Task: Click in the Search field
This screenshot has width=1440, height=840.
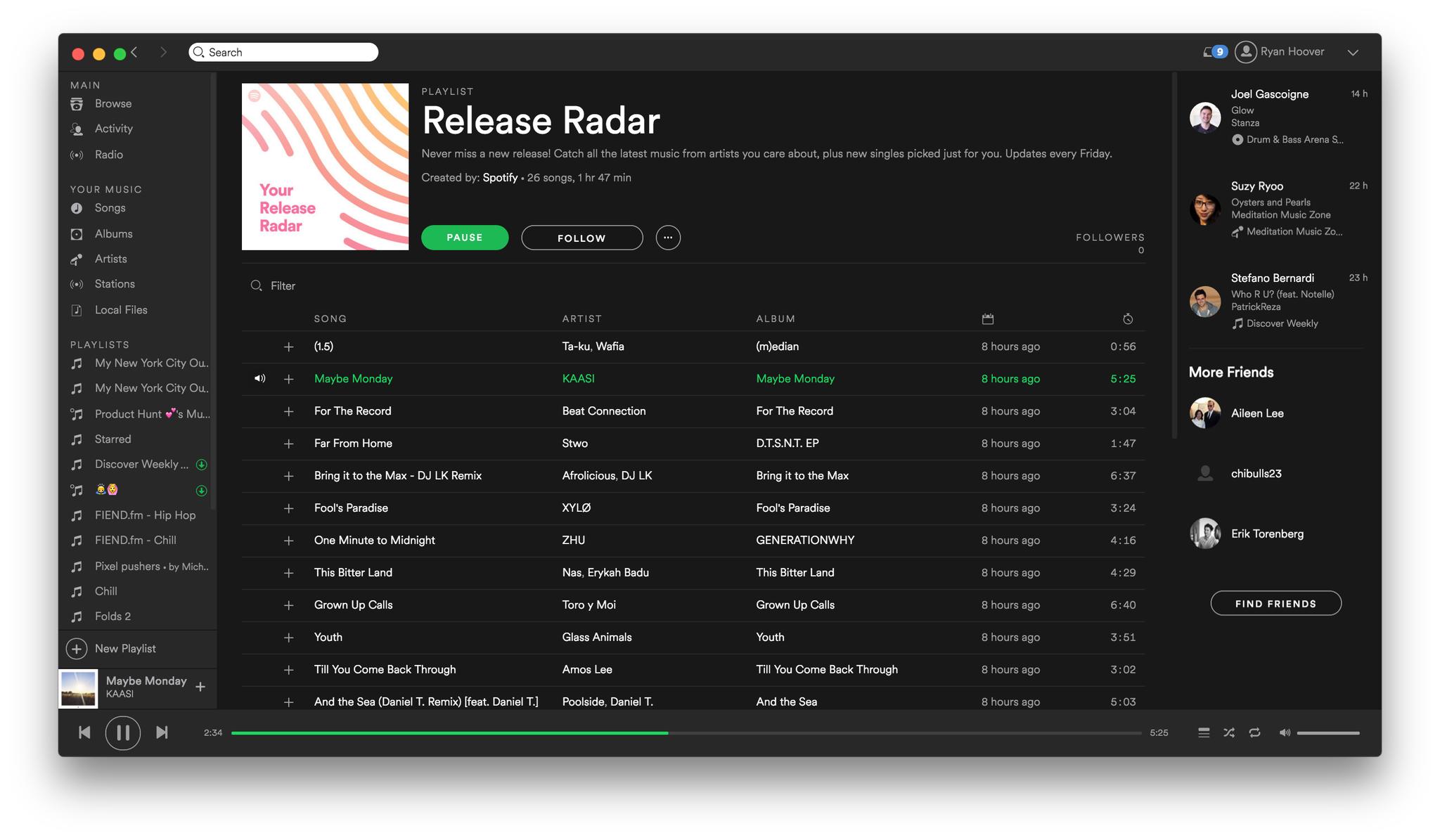Action: tap(283, 52)
